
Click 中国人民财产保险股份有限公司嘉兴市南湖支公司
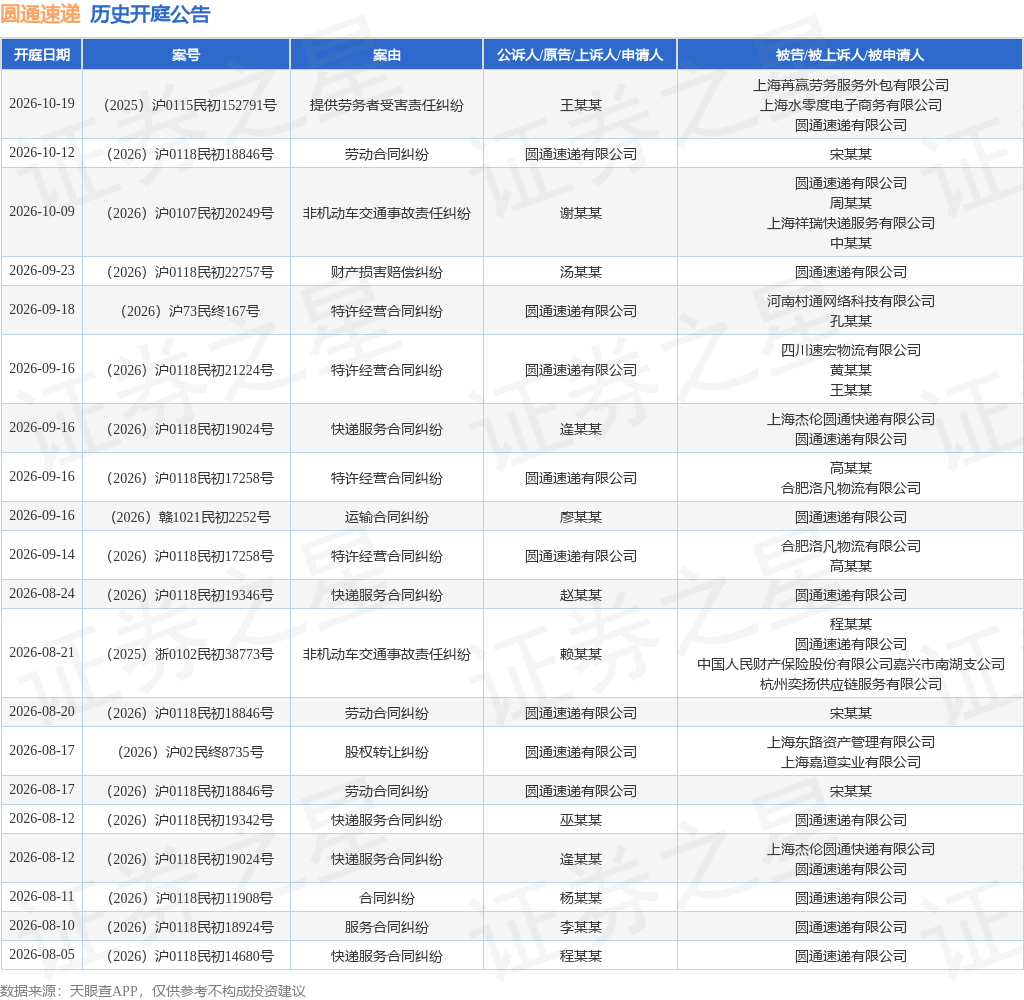(850, 664)
